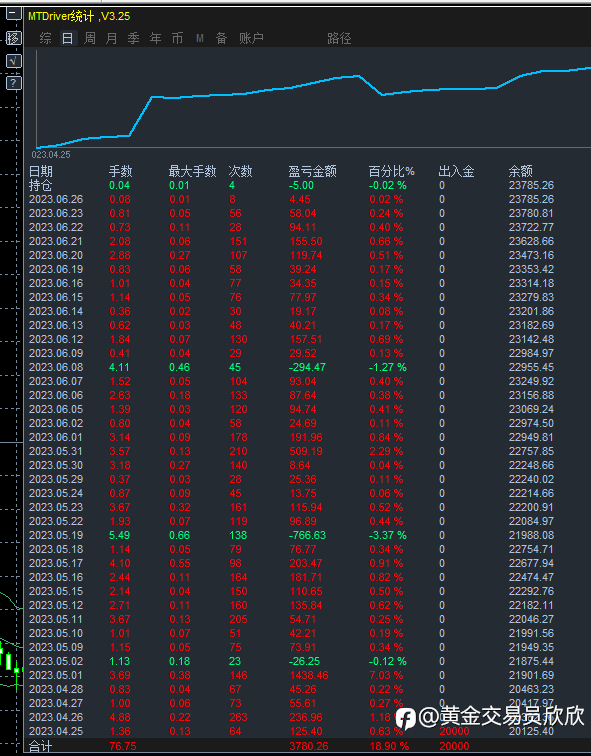Switch to the 账户 account tab
Screen dimensions: 591x756
pyautogui.click(x=251, y=38)
